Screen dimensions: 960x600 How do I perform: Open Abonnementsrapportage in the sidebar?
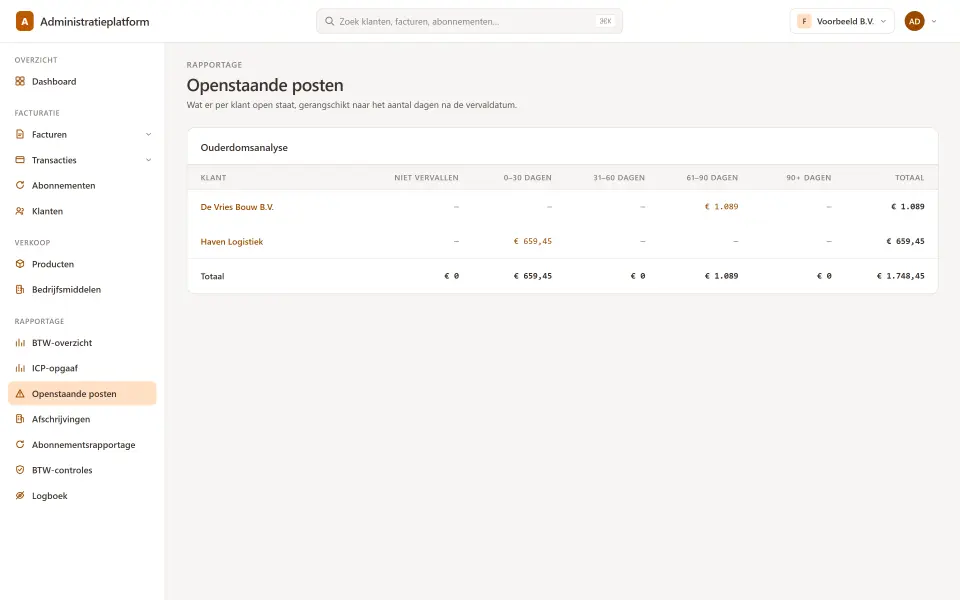(82, 444)
